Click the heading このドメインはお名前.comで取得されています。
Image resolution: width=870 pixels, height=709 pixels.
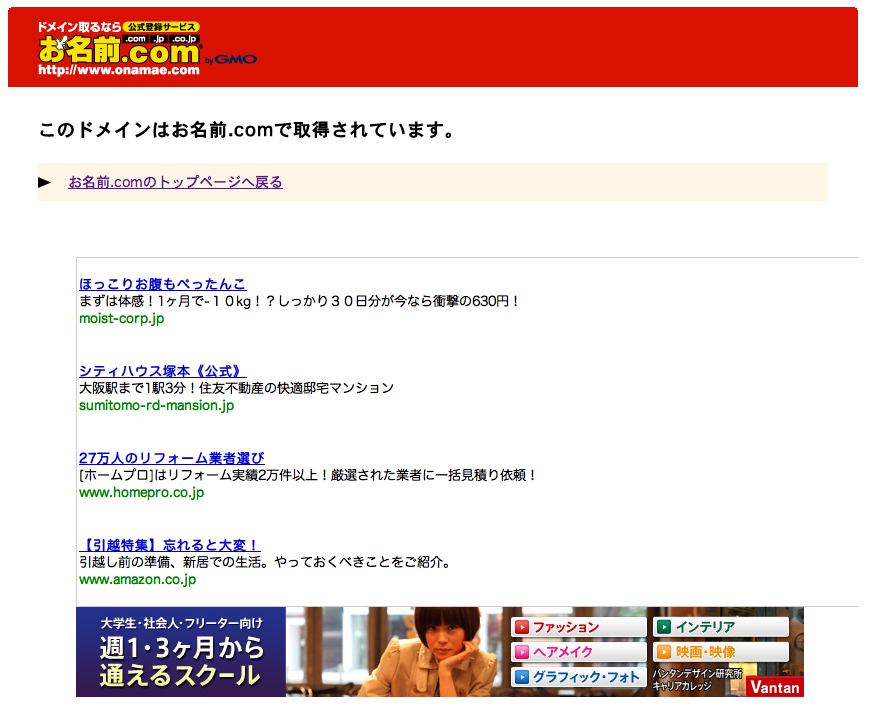click(247, 130)
